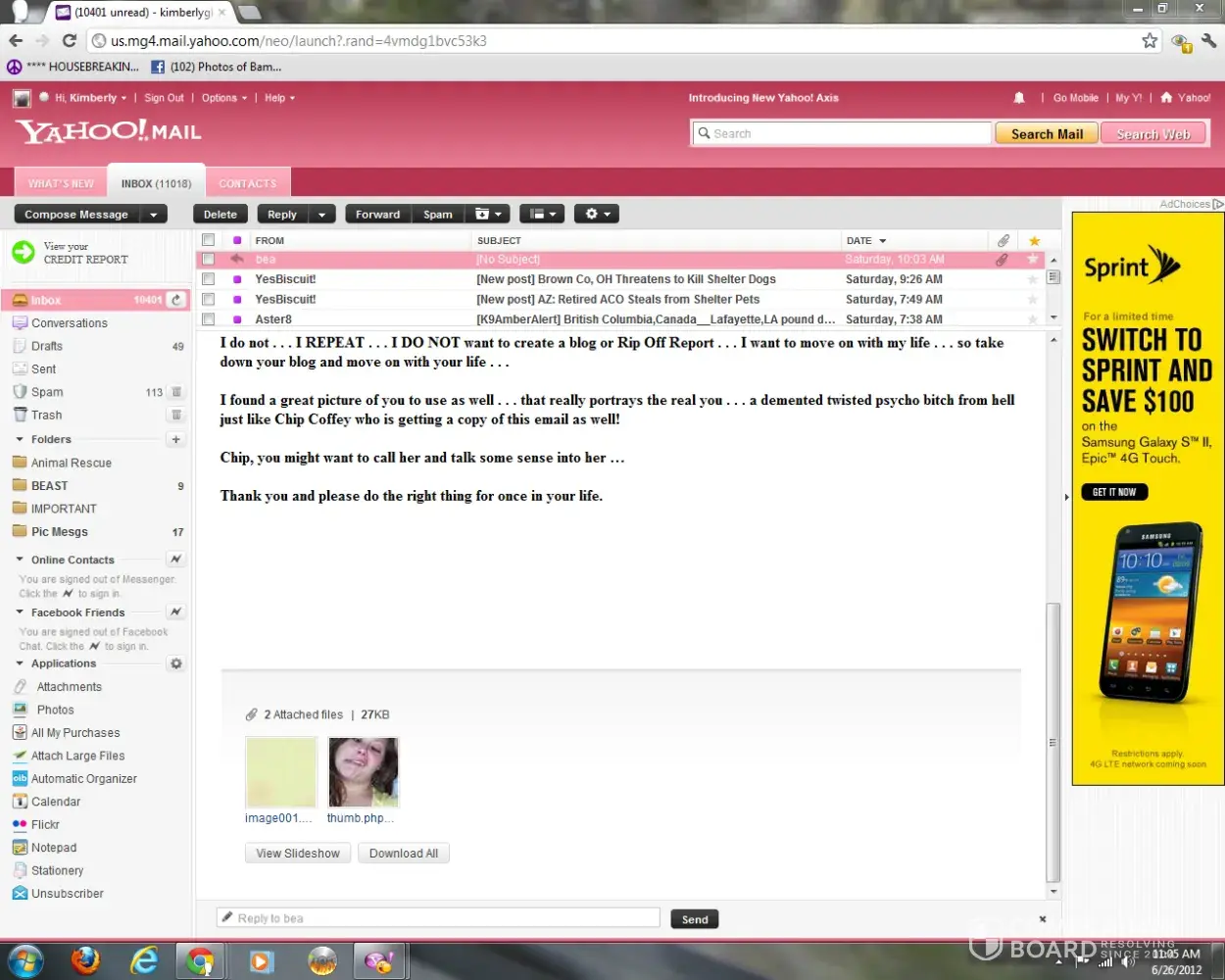Open the Hi, Kimberly account dropdown

tap(90, 98)
